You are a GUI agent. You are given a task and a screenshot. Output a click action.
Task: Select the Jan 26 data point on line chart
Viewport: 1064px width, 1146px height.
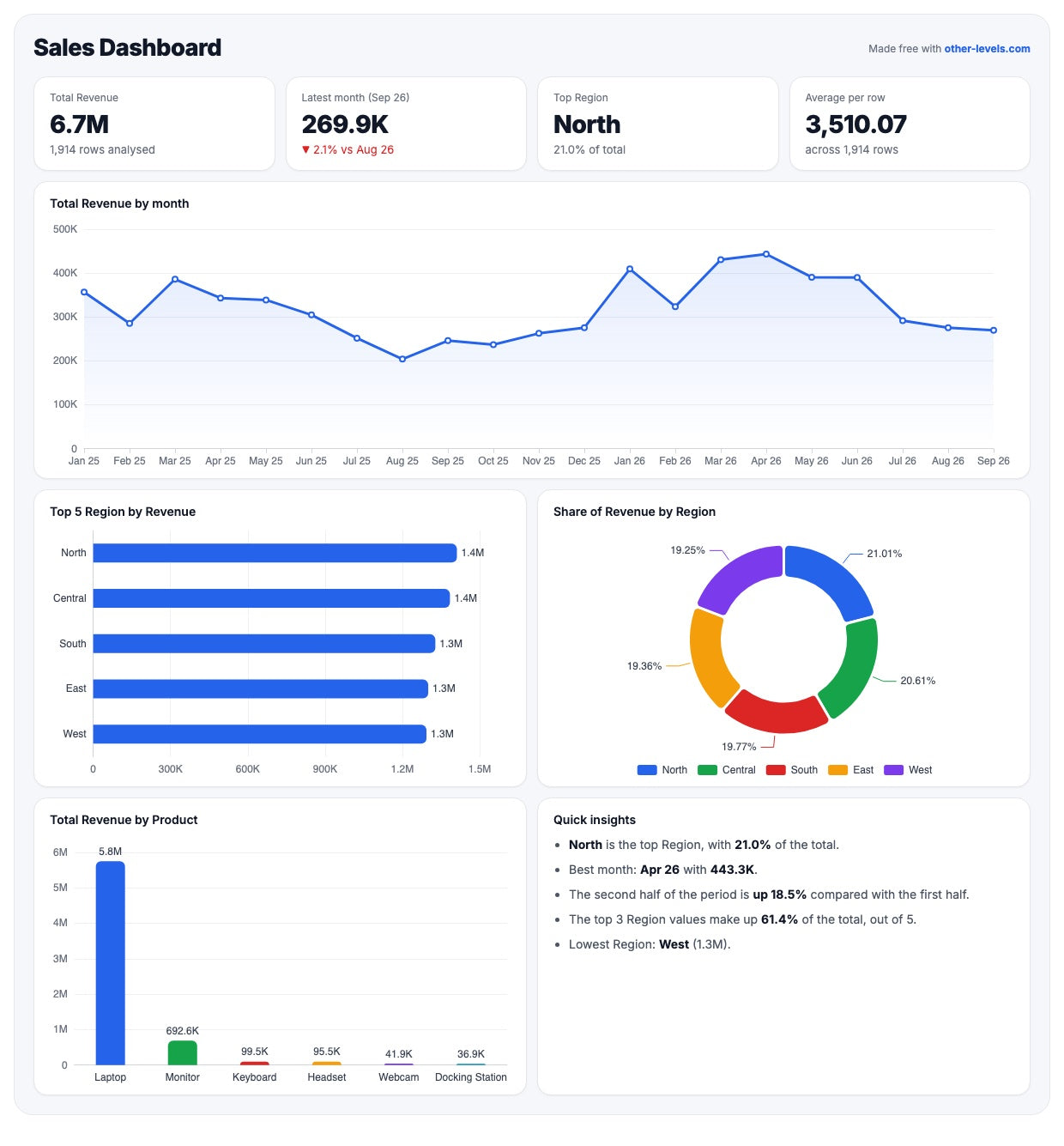[x=630, y=269]
